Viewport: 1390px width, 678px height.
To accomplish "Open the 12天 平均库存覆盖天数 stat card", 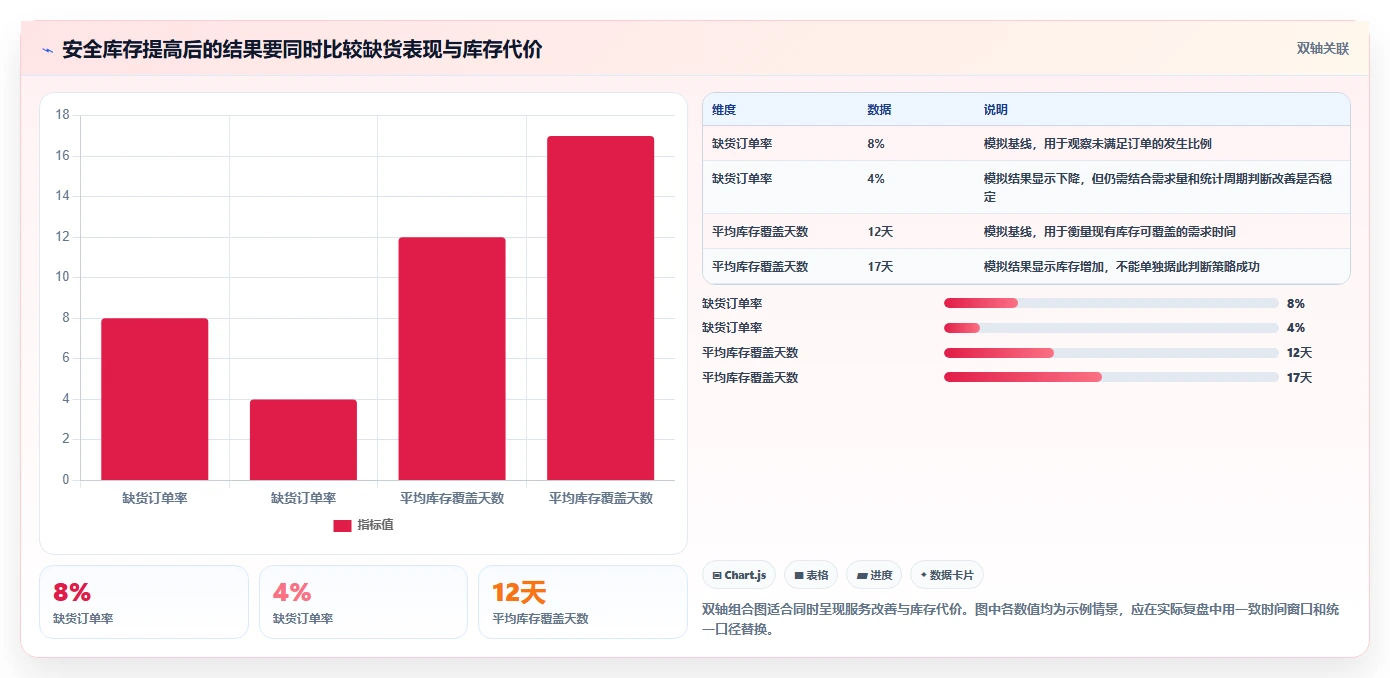I will [x=583, y=602].
